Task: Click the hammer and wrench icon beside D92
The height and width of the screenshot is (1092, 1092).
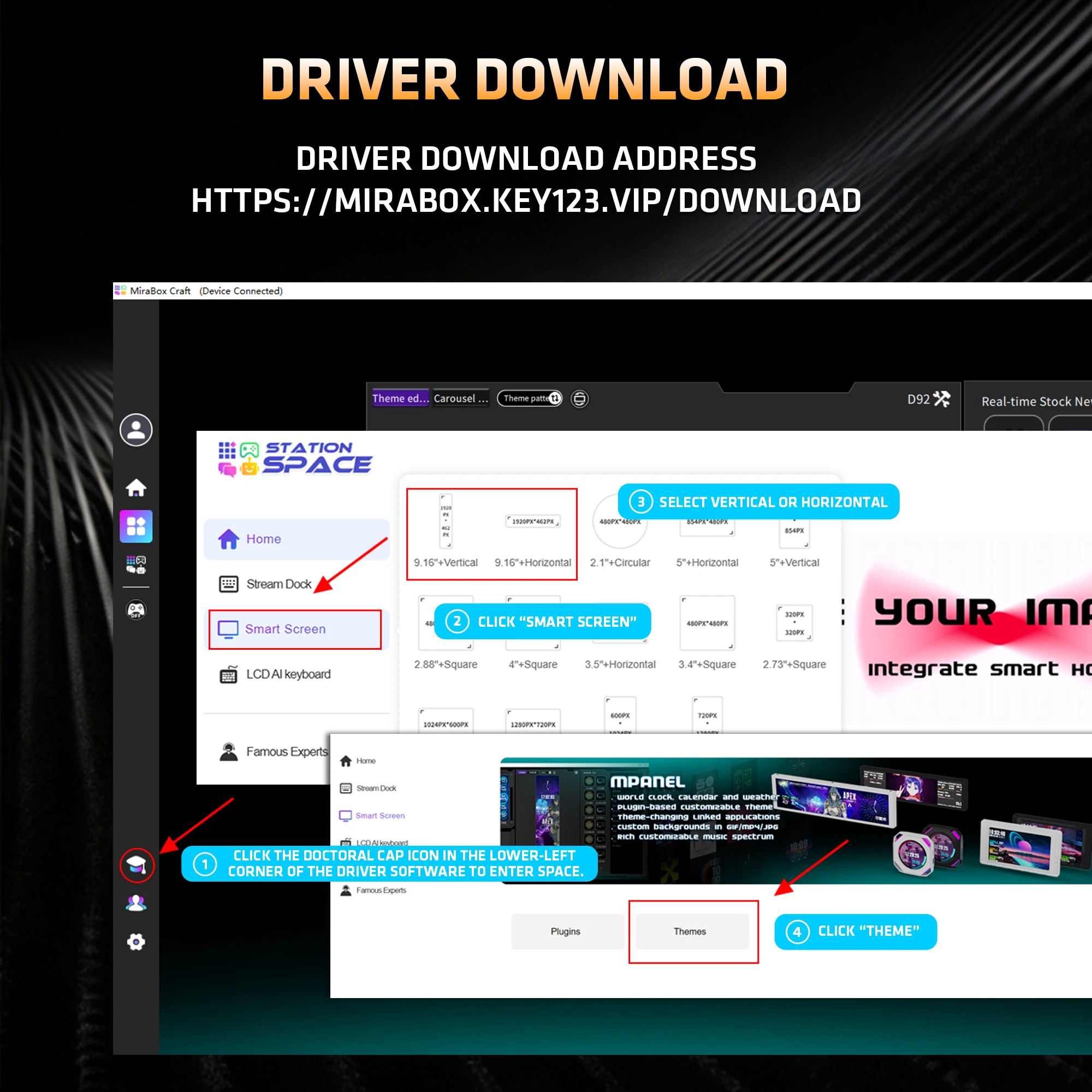Action: coord(942,399)
